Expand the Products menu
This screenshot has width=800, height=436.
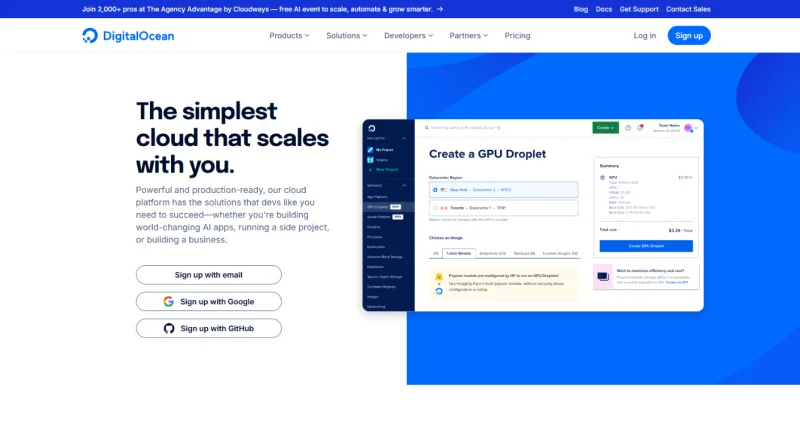click(x=289, y=36)
